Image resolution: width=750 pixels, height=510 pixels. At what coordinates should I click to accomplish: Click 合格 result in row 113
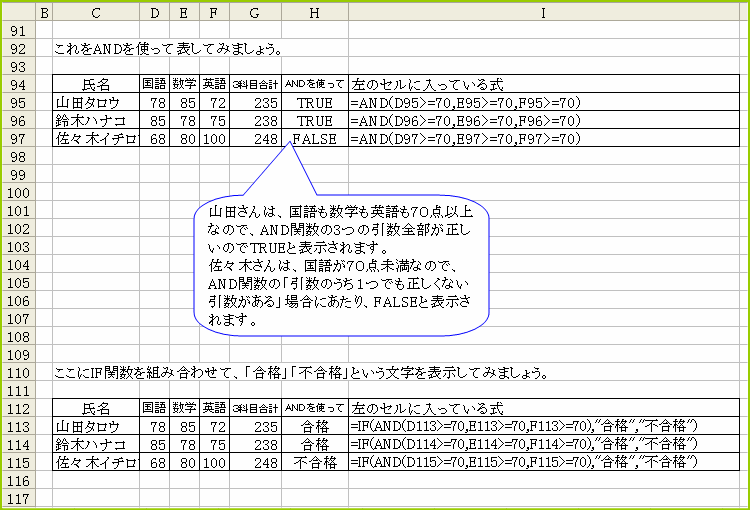(x=315, y=427)
